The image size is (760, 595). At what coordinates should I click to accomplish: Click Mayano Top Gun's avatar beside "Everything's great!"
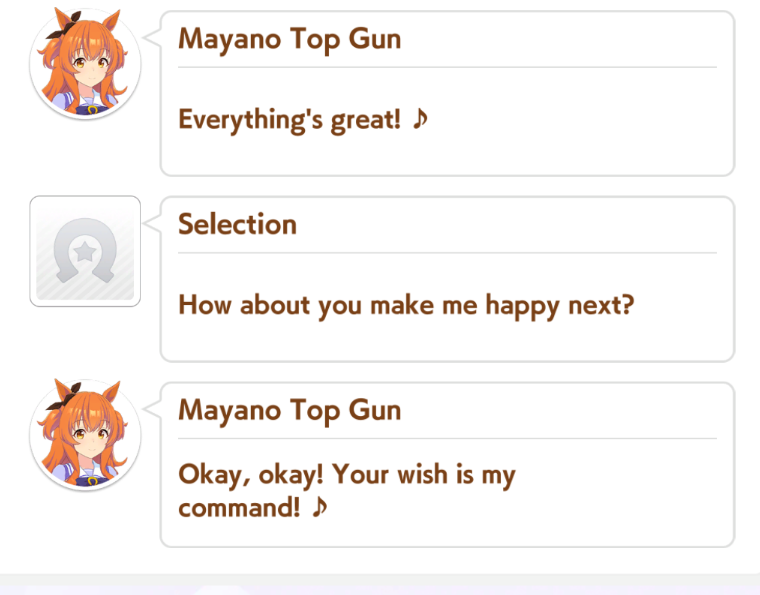coord(85,63)
